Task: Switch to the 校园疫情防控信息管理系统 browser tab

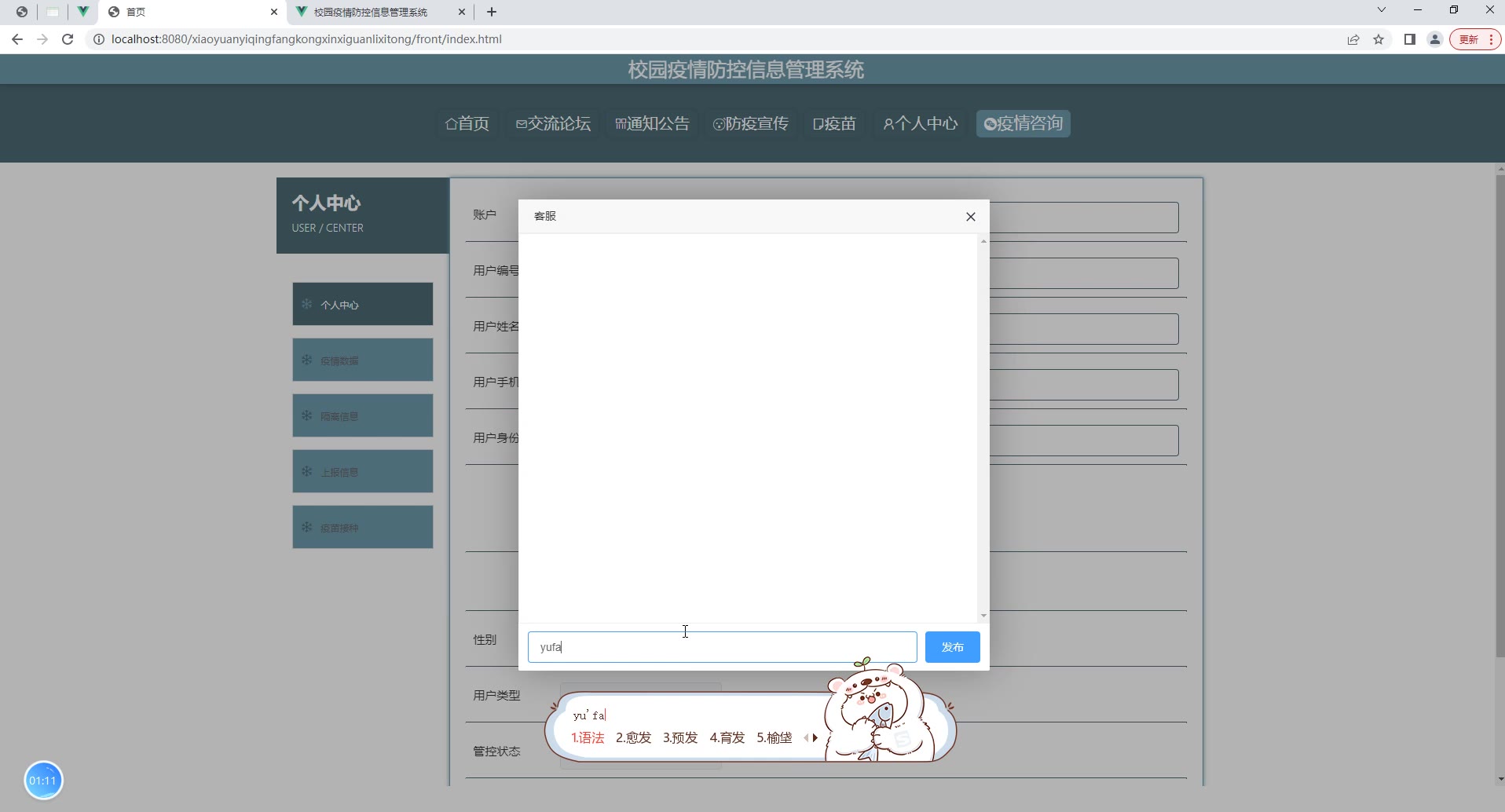Action: [380, 12]
